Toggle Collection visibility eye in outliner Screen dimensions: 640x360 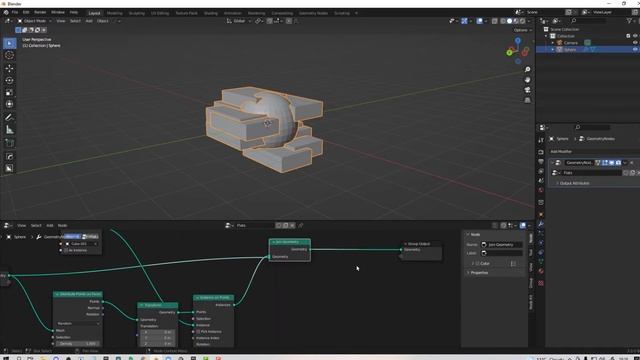(635, 36)
